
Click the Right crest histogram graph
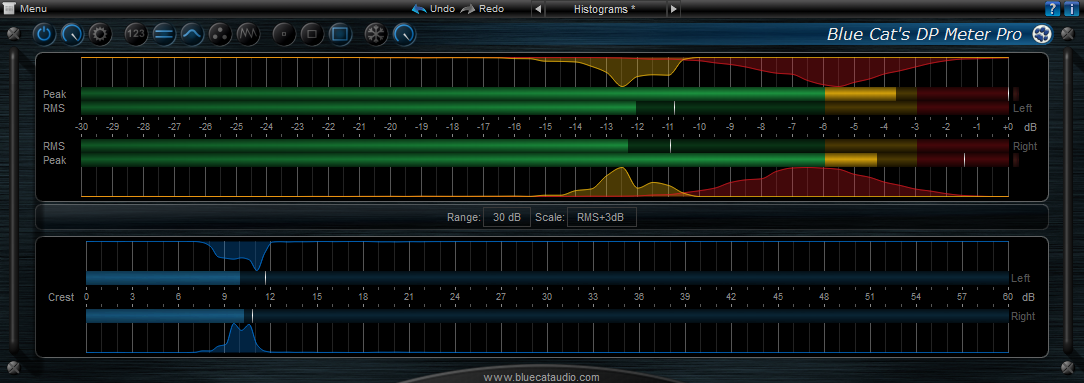(547, 338)
